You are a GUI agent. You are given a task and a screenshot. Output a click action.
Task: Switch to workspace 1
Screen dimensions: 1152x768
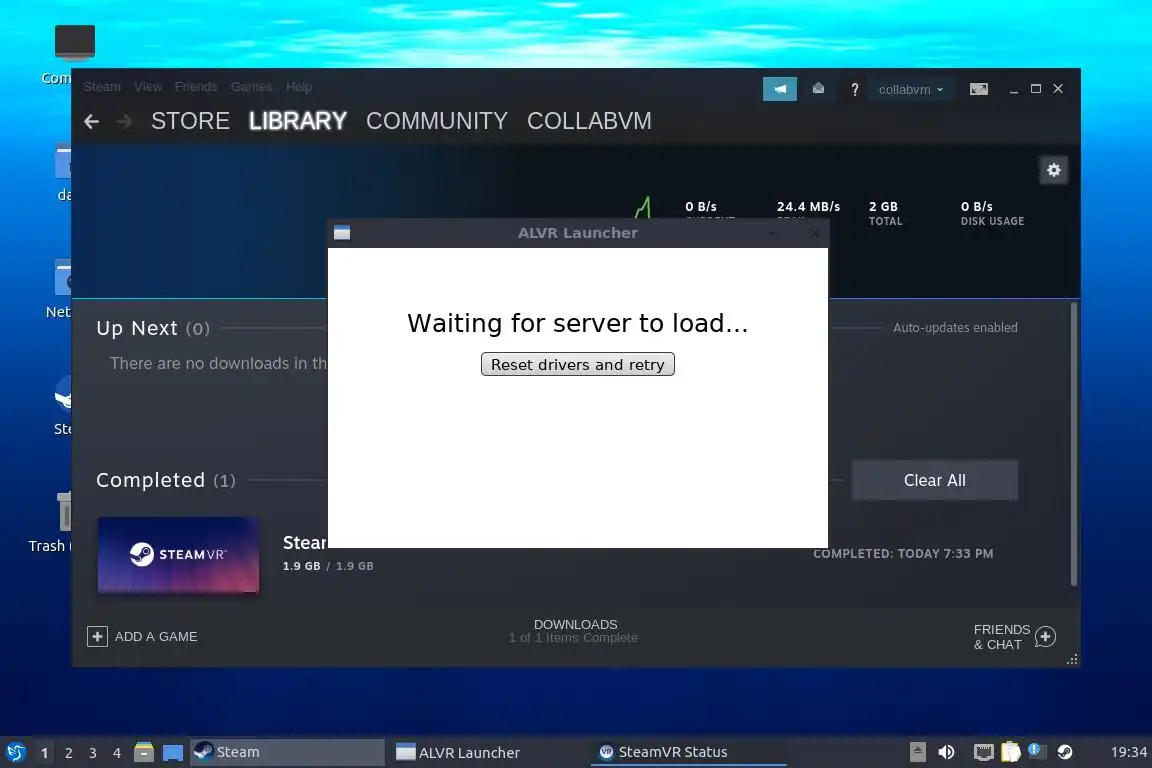(45, 753)
